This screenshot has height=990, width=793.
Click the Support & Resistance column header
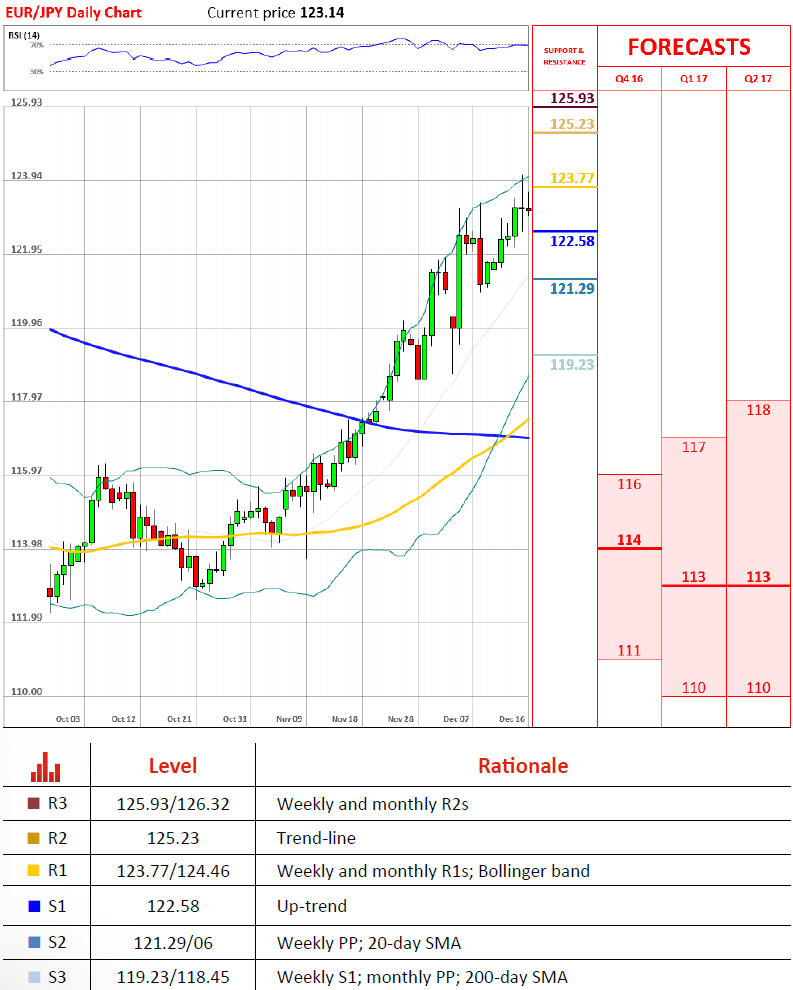[x=564, y=56]
